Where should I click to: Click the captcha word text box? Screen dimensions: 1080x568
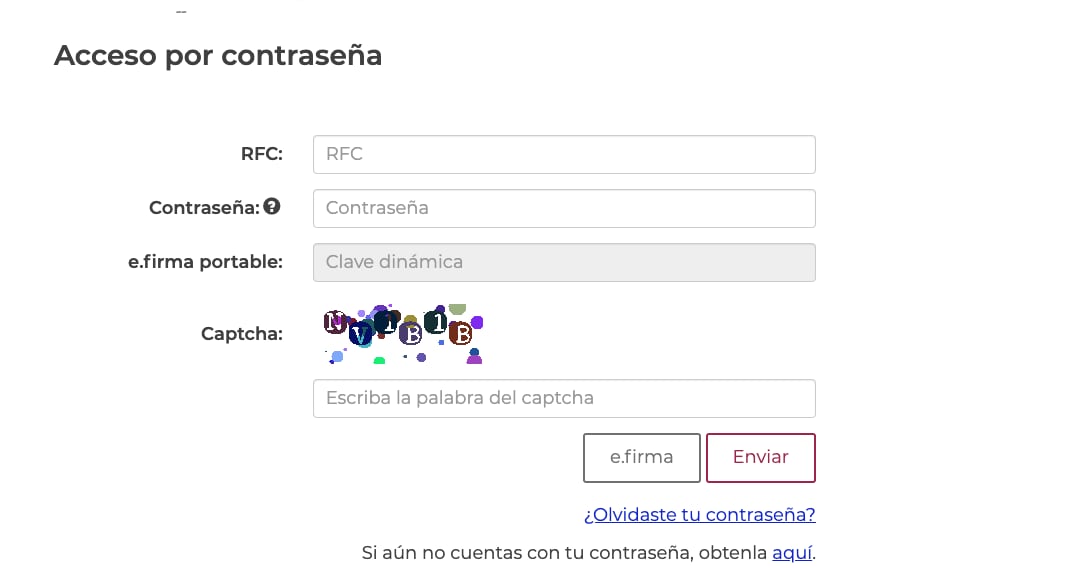click(x=564, y=398)
